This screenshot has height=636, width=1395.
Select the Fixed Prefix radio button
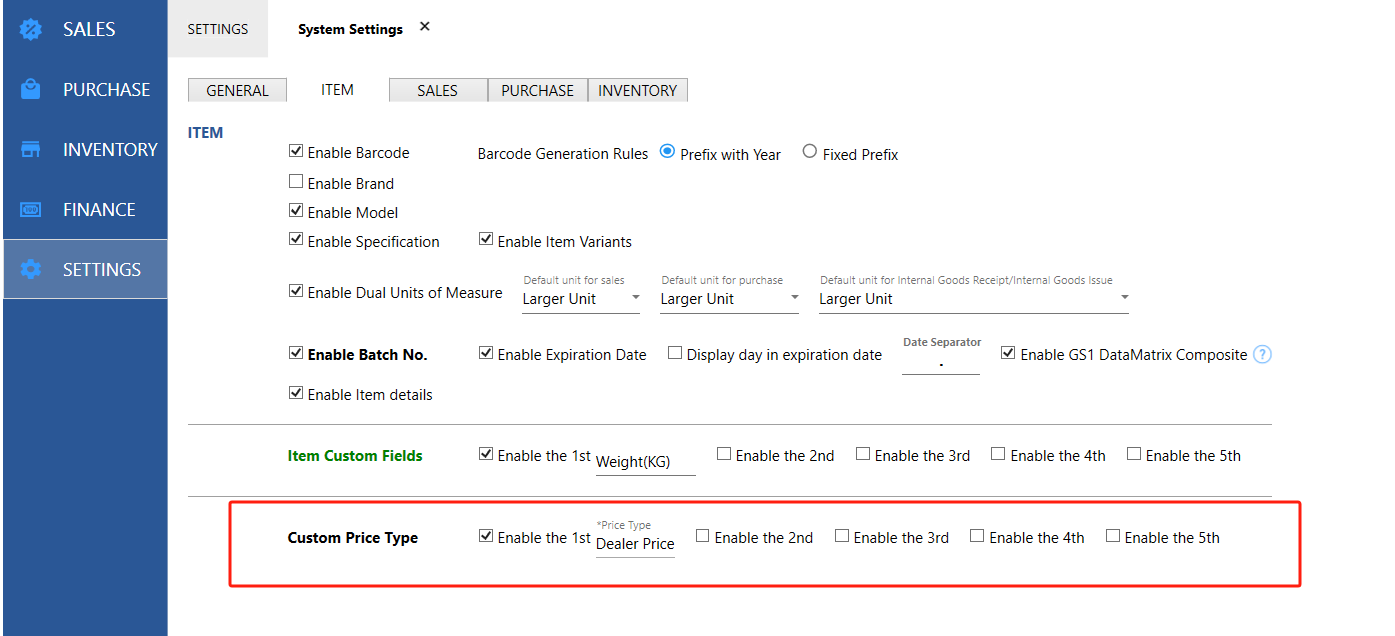click(x=810, y=152)
